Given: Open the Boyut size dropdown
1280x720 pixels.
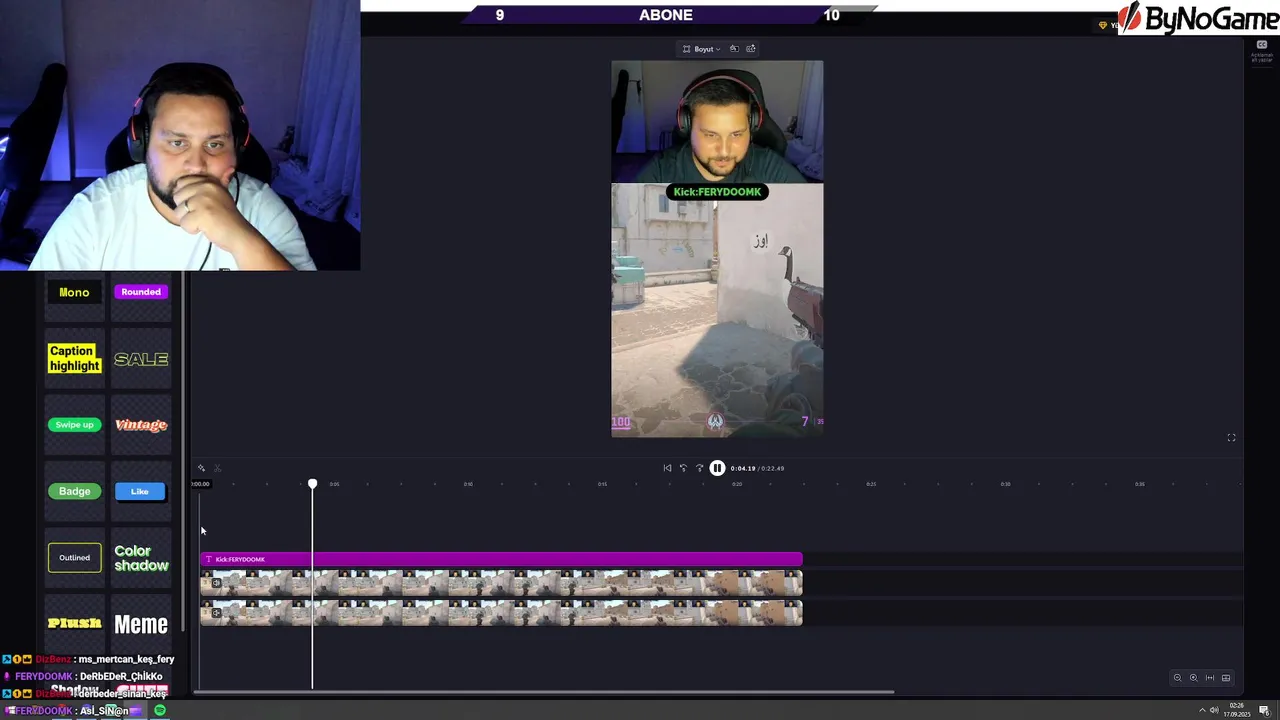Looking at the screenshot, I should tap(702, 49).
